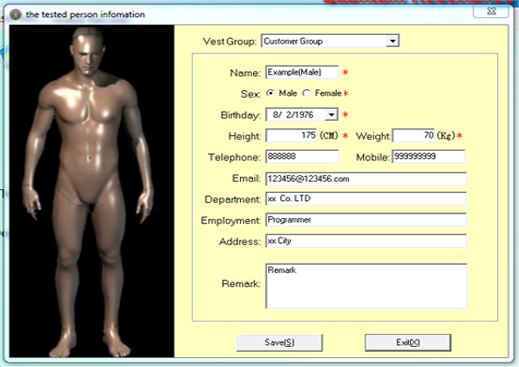The width and height of the screenshot is (519, 367).
Task: Select the Department text field
Action: [366, 199]
